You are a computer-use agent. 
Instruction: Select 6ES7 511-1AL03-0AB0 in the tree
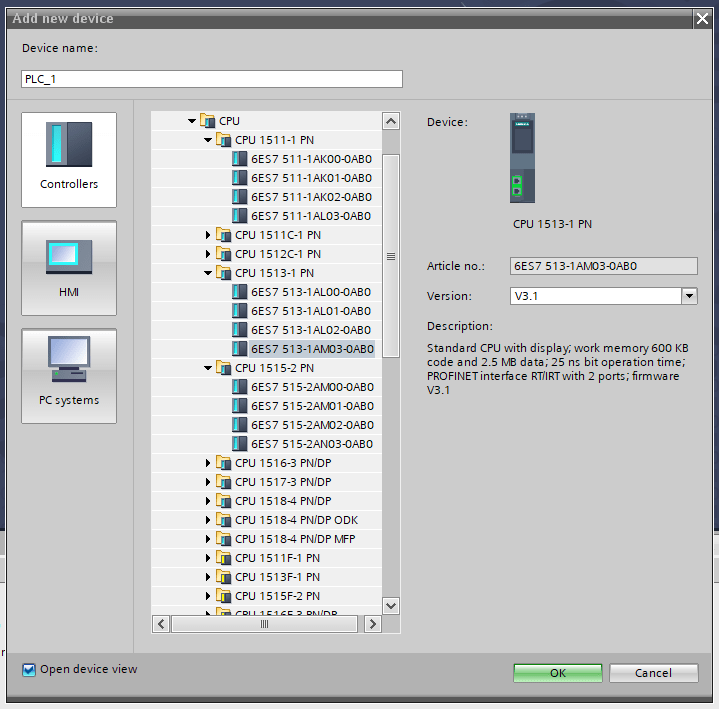(x=310, y=216)
